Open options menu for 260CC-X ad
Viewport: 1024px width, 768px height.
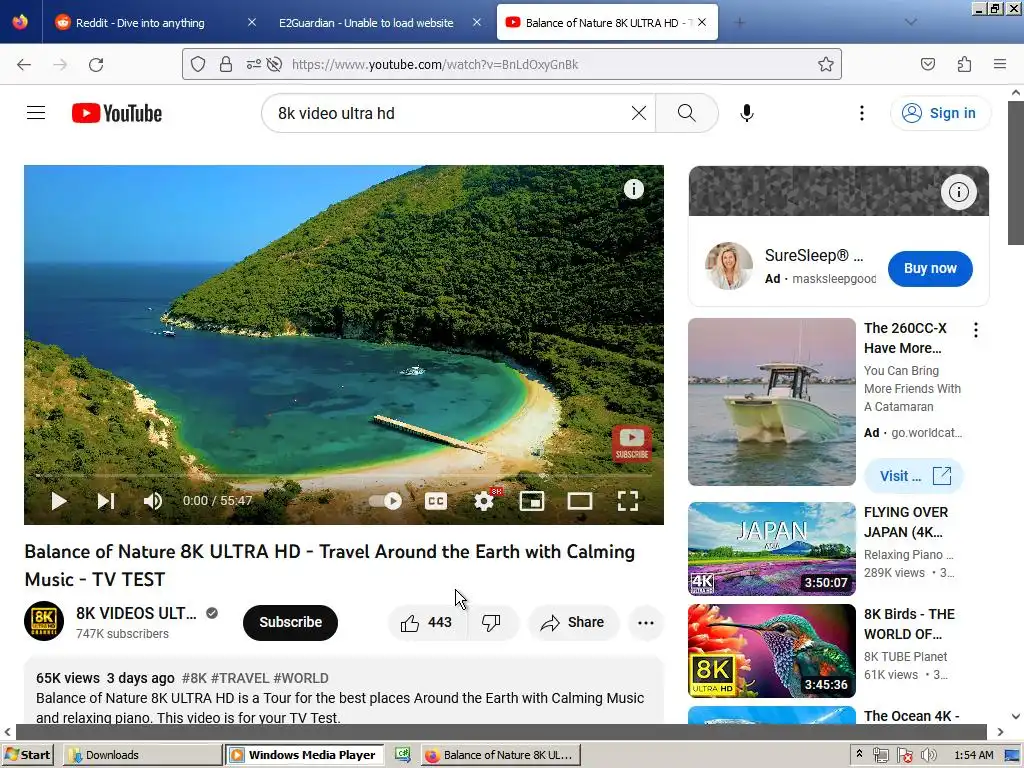coord(976,330)
